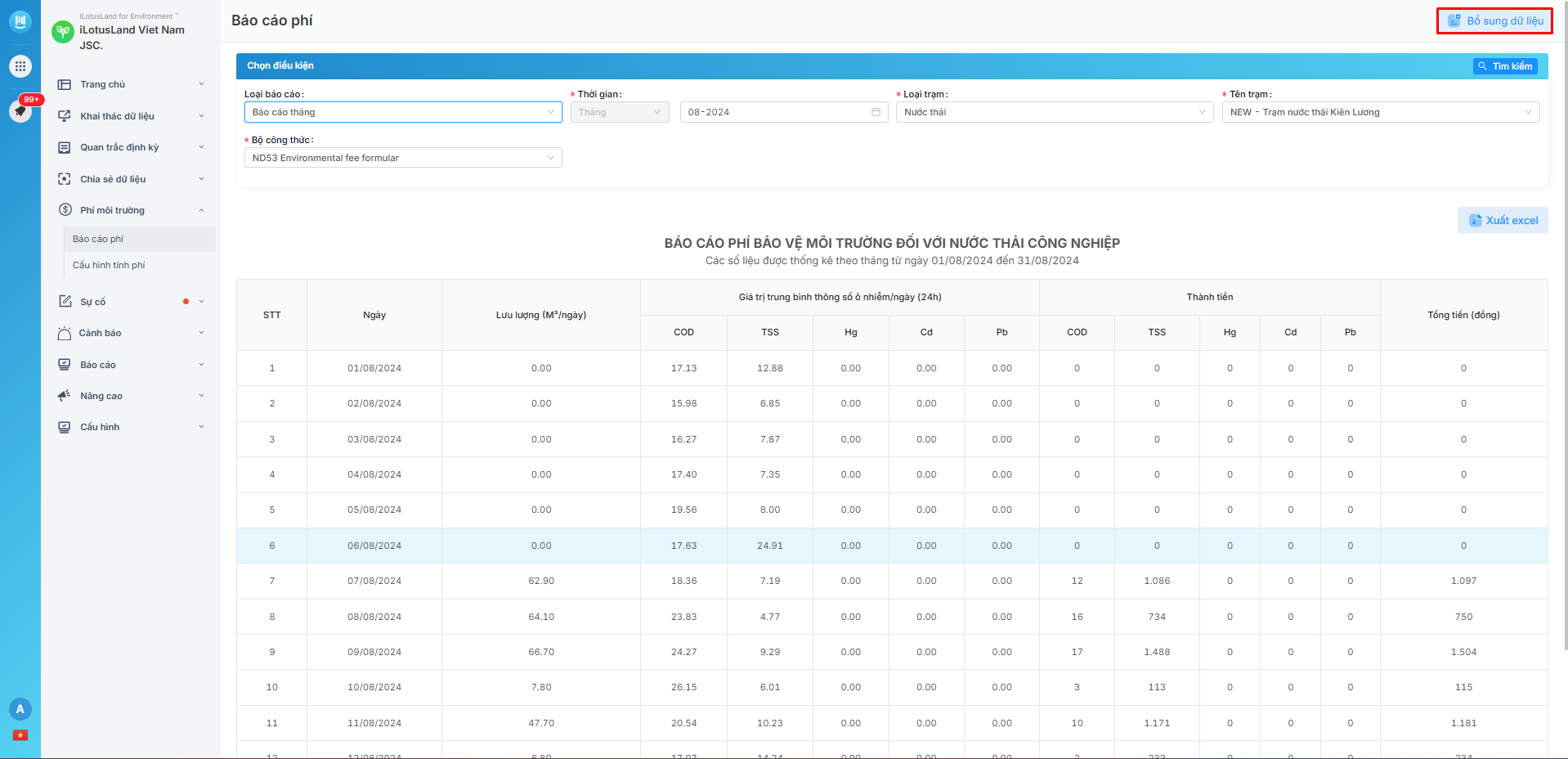The height and width of the screenshot is (759, 1568).
Task: Expand Chia sẻ dữ liệu chevron
Action: [201, 179]
